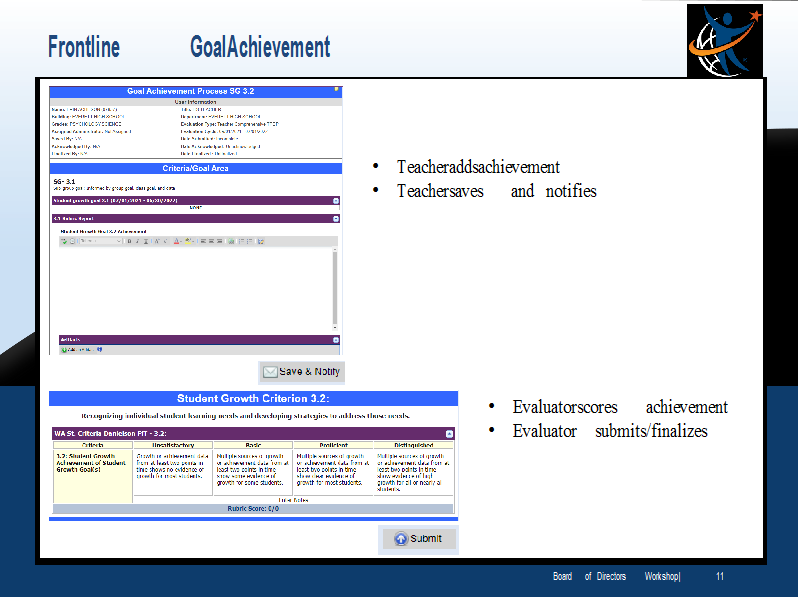Click the align center icon in the editor
800x600 pixels.
tap(211, 241)
